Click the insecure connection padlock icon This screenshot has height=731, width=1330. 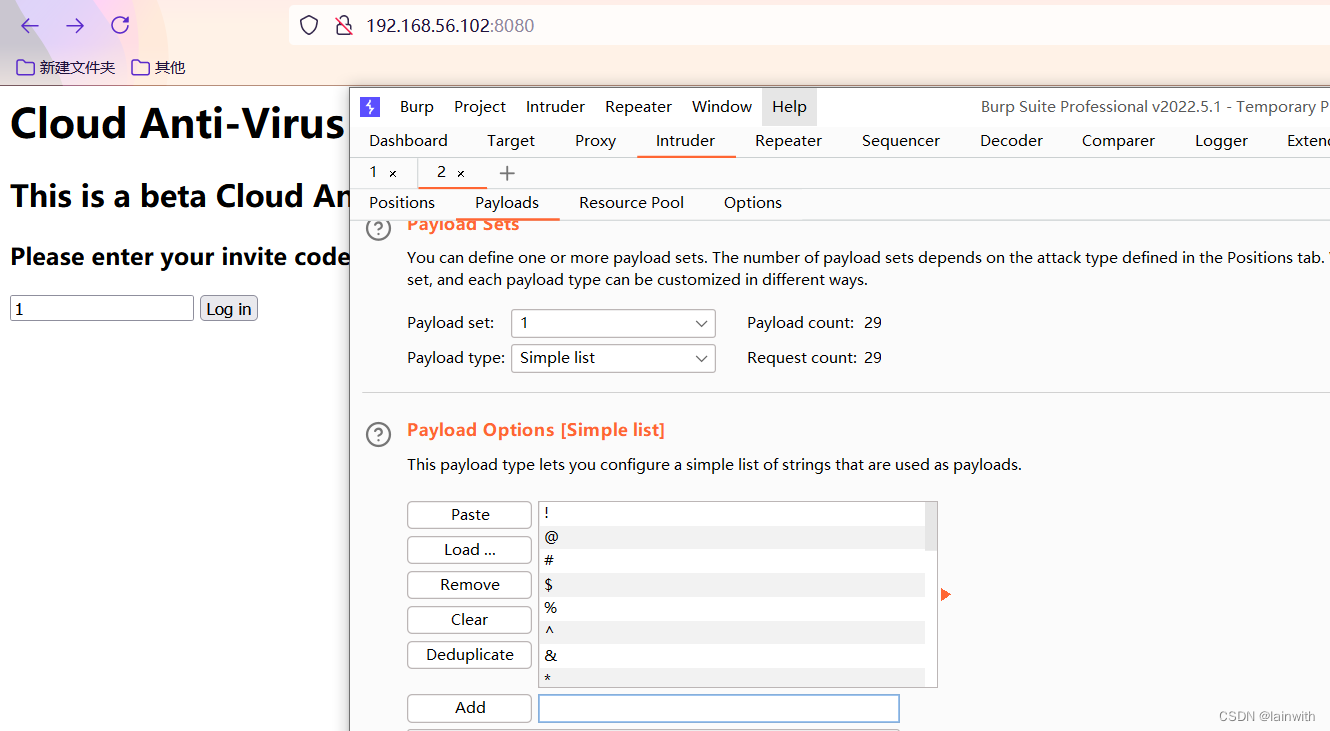coord(344,25)
